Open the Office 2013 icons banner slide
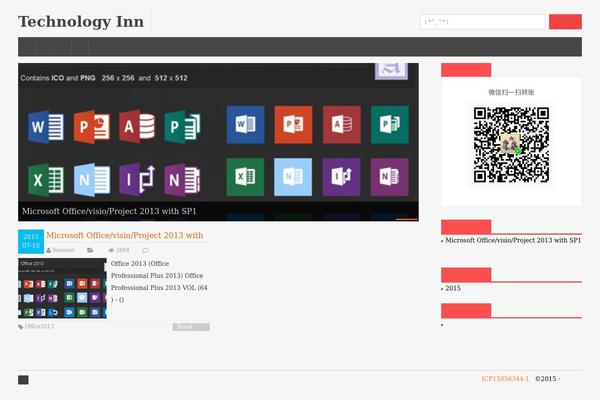 218,142
